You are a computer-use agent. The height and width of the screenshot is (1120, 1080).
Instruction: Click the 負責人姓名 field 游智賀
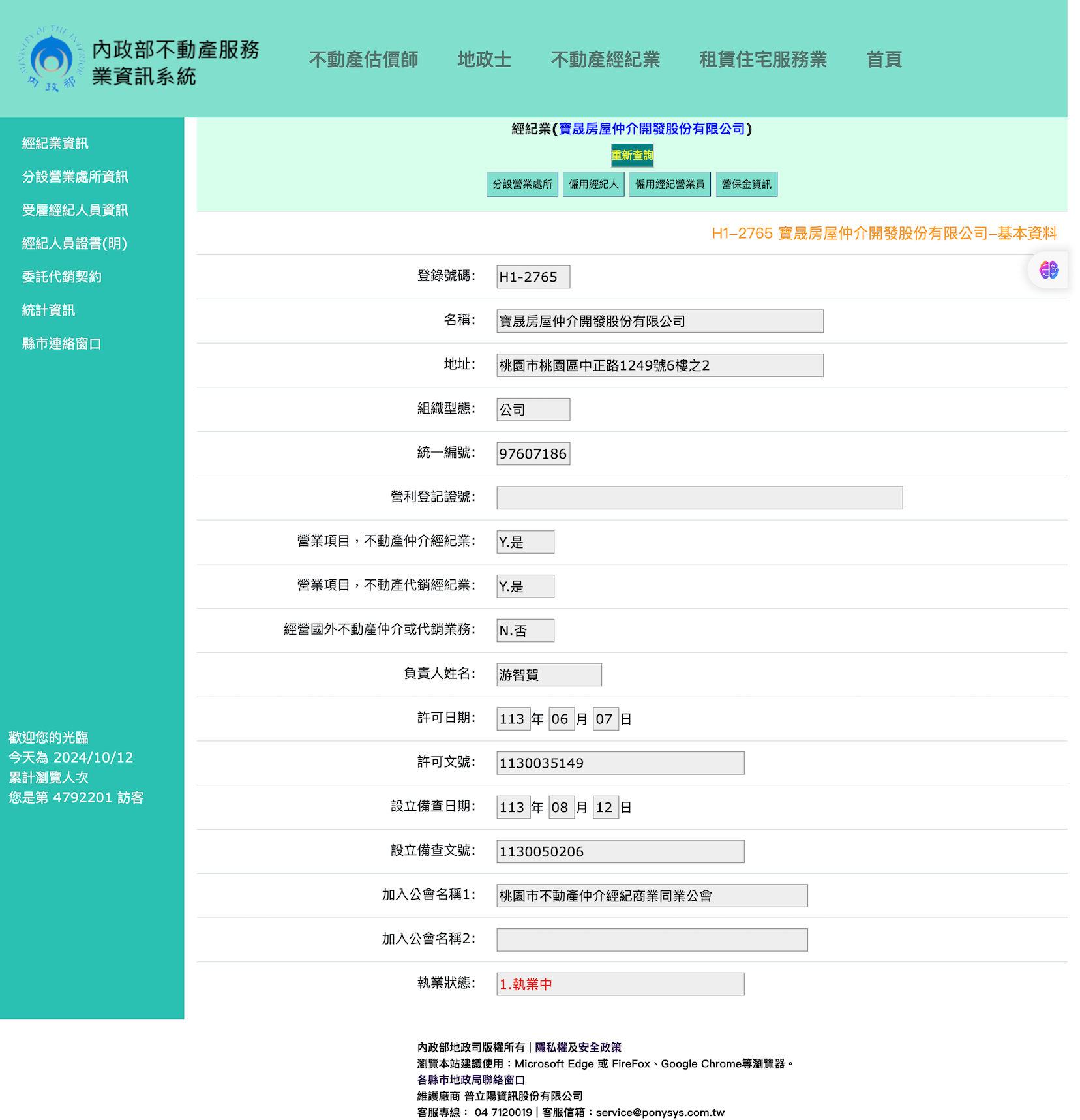pyautogui.click(x=548, y=674)
